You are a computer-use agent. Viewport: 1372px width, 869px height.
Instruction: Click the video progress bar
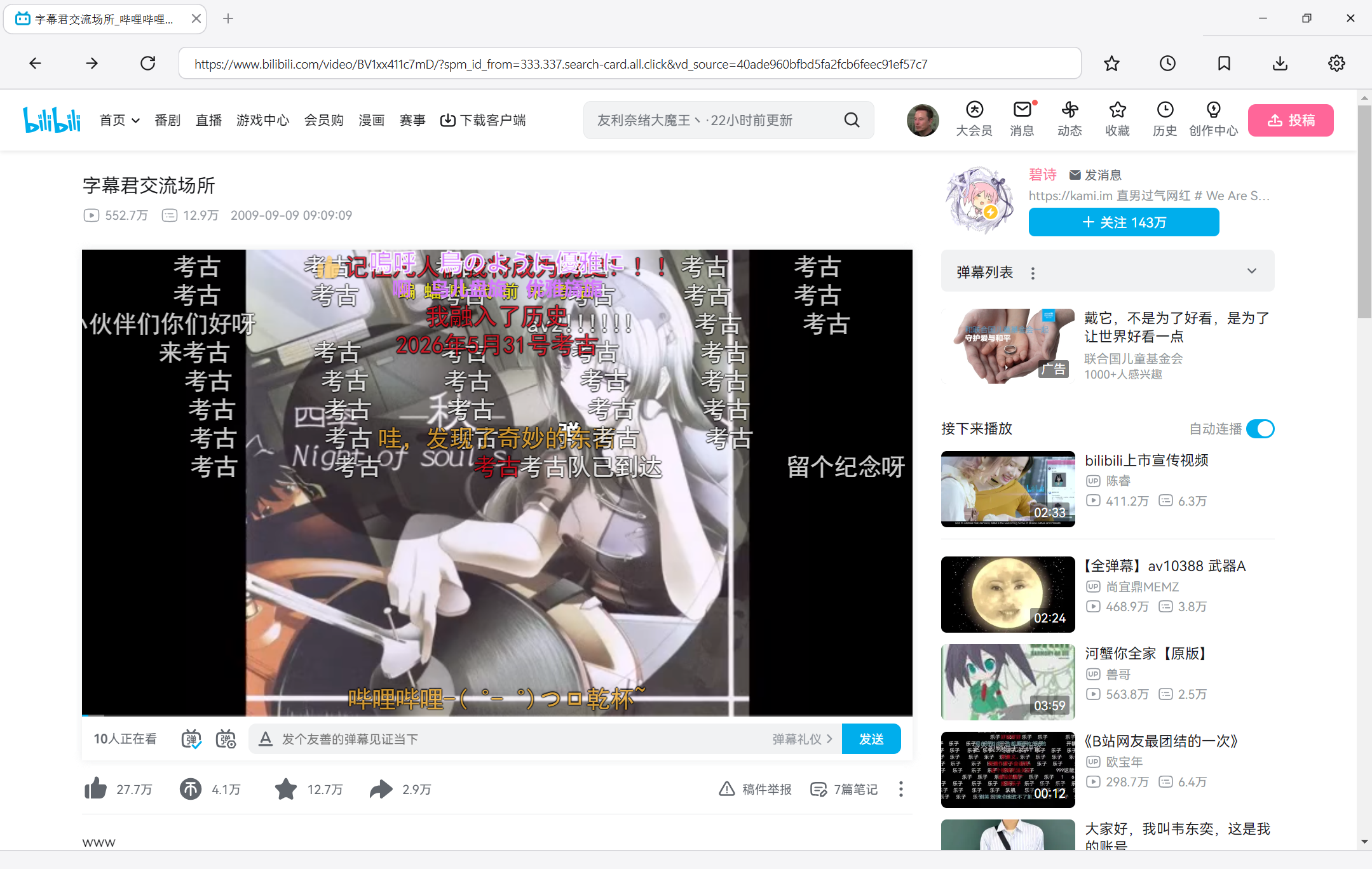[x=497, y=715]
